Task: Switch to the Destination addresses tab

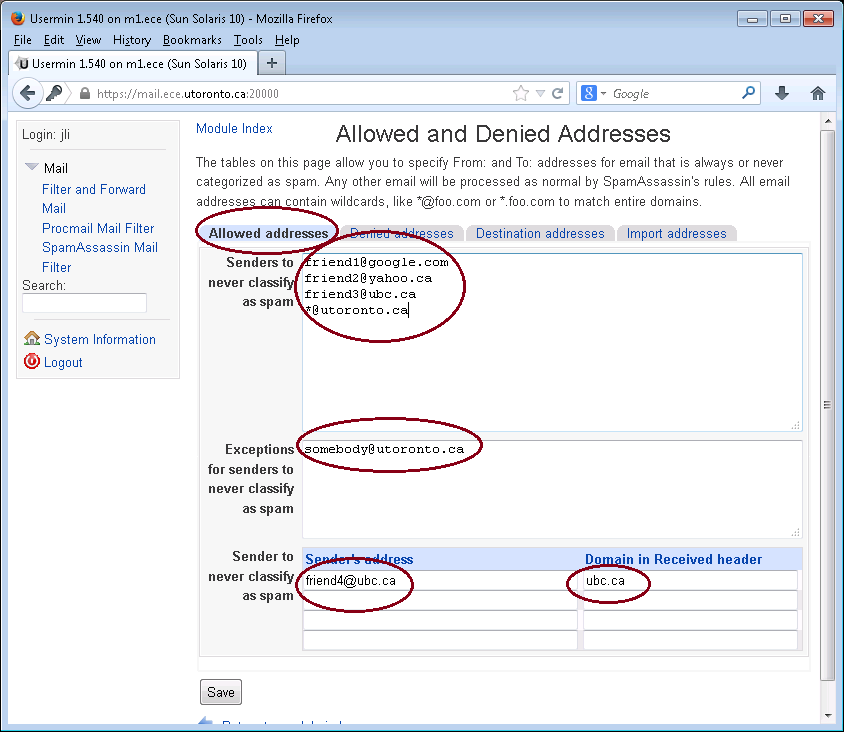Action: [x=540, y=233]
